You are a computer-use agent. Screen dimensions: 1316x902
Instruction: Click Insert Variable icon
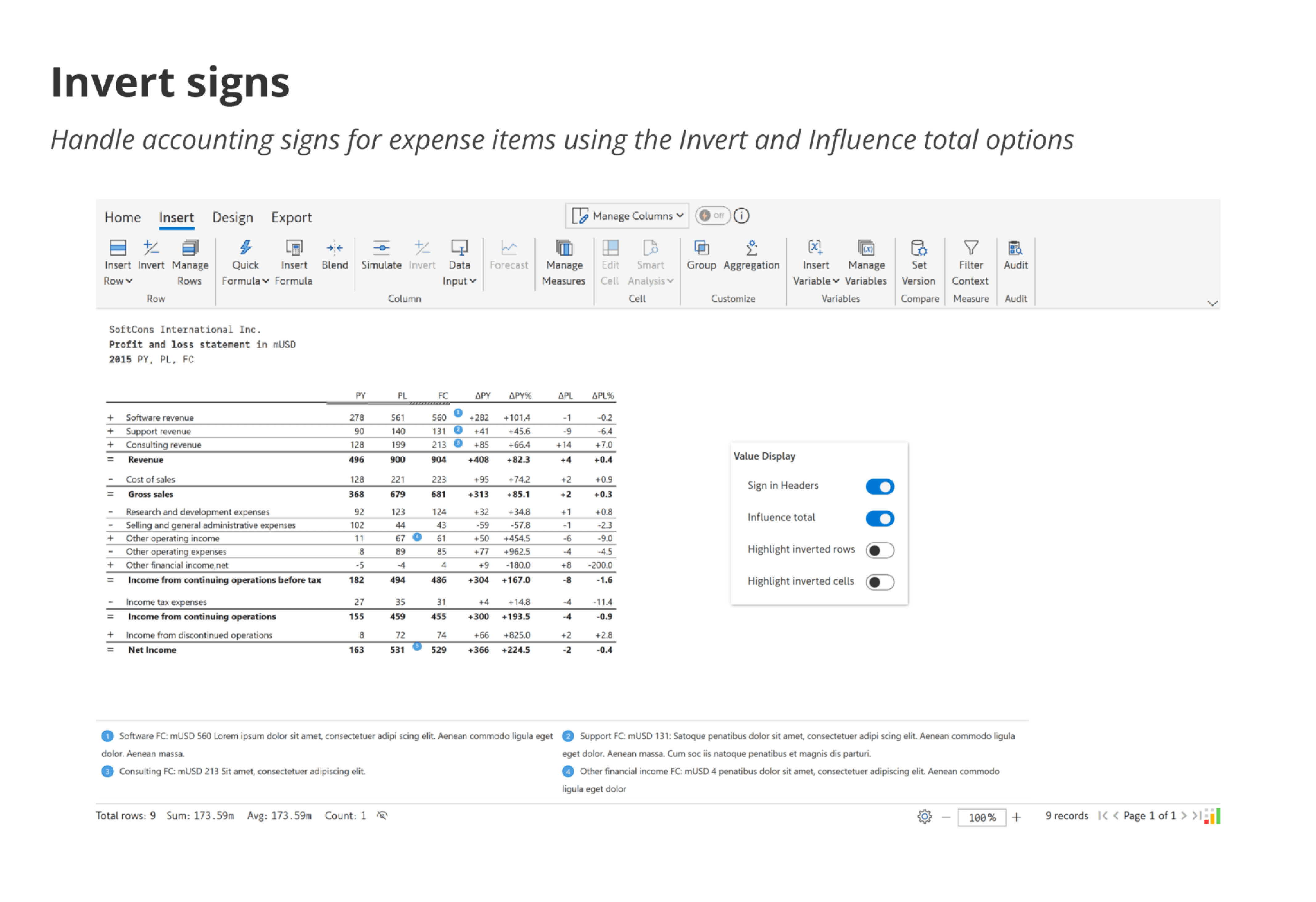coord(815,248)
